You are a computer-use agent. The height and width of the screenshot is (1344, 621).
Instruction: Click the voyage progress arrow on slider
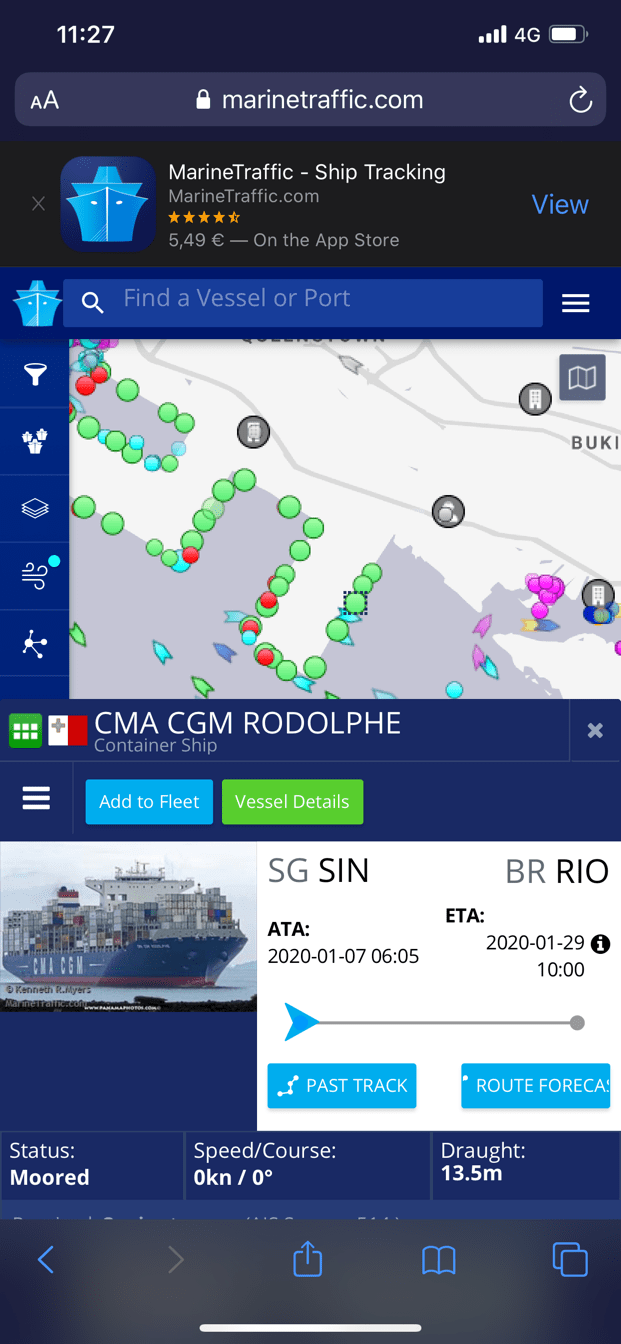click(301, 1022)
